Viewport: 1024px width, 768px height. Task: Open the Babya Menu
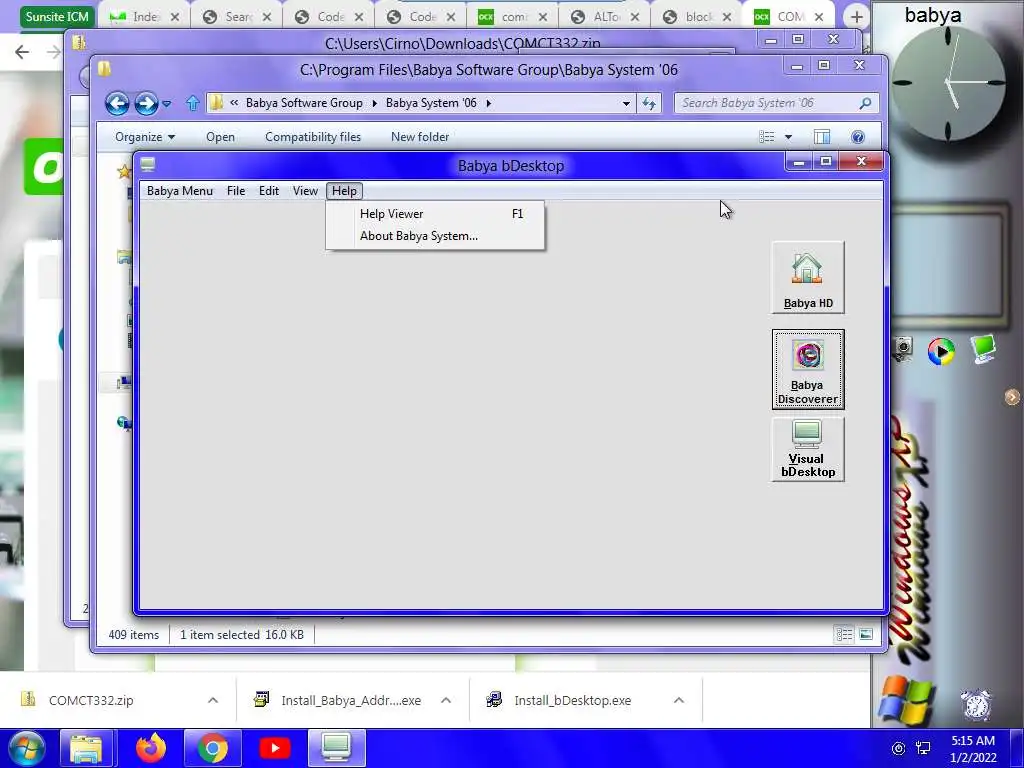click(180, 191)
